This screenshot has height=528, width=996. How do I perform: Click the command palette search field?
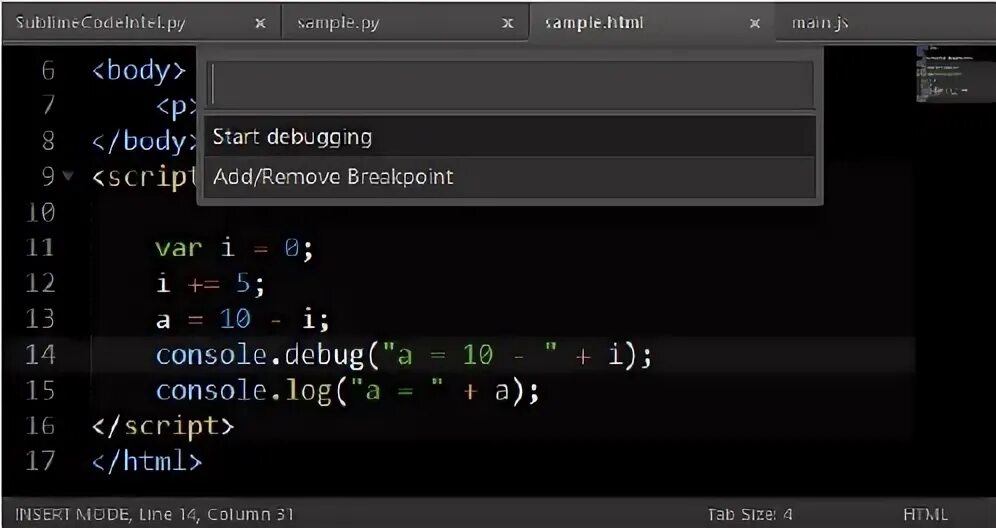point(511,85)
